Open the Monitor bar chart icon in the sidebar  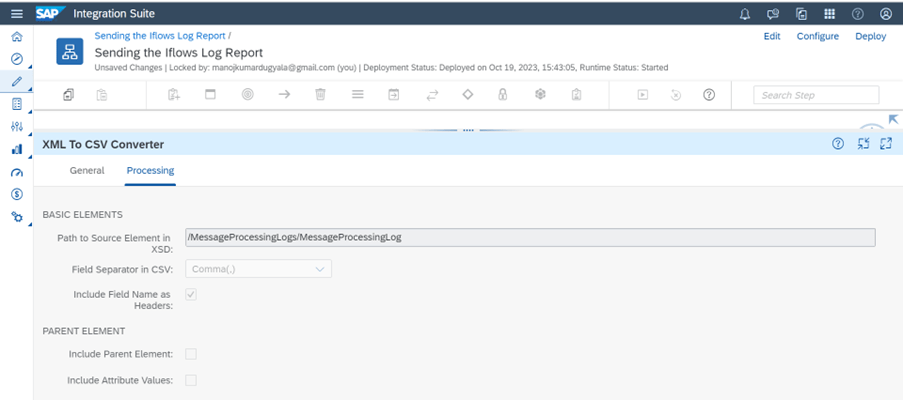[x=17, y=149]
